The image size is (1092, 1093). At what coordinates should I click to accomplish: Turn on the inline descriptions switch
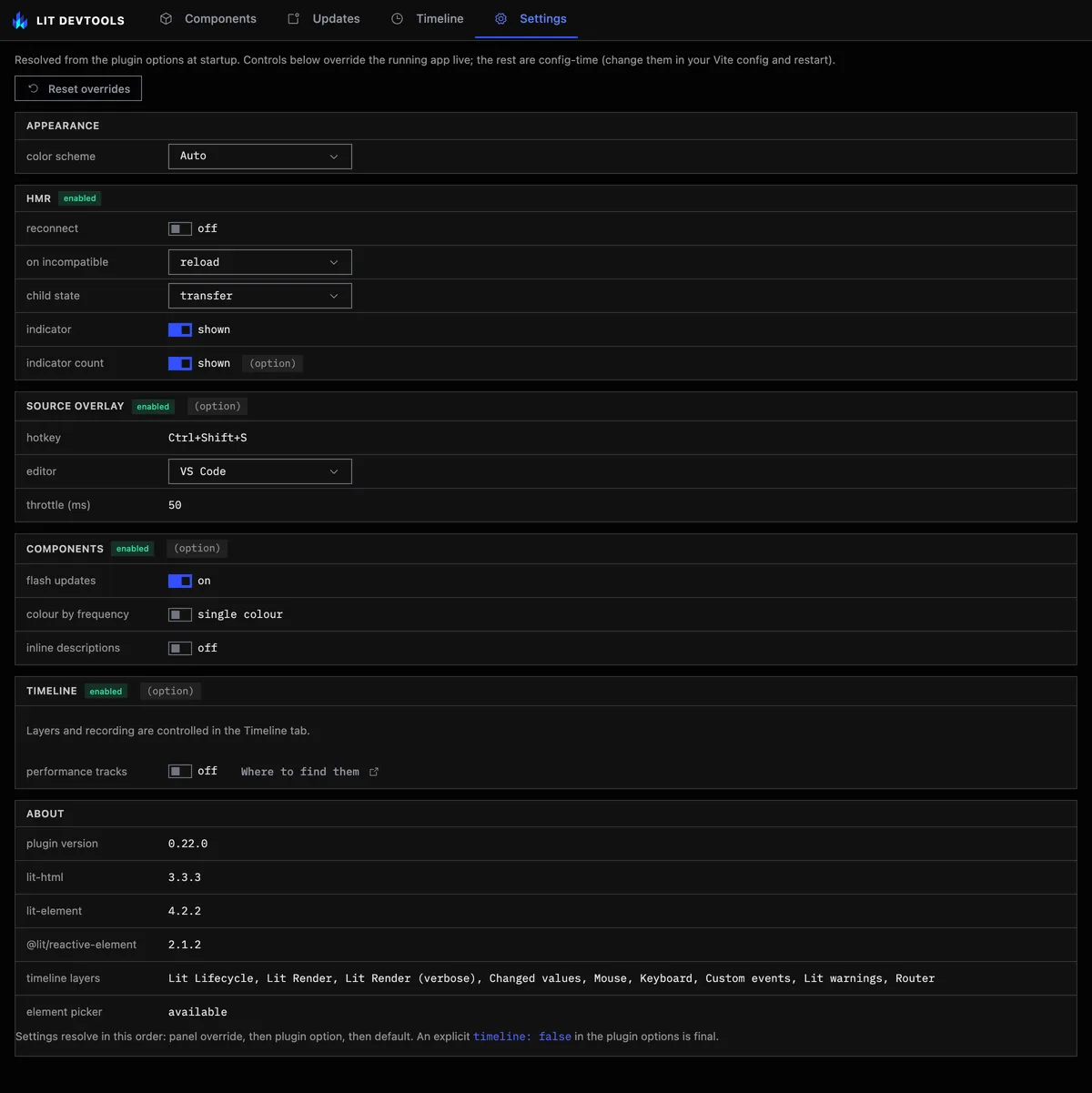[180, 648]
